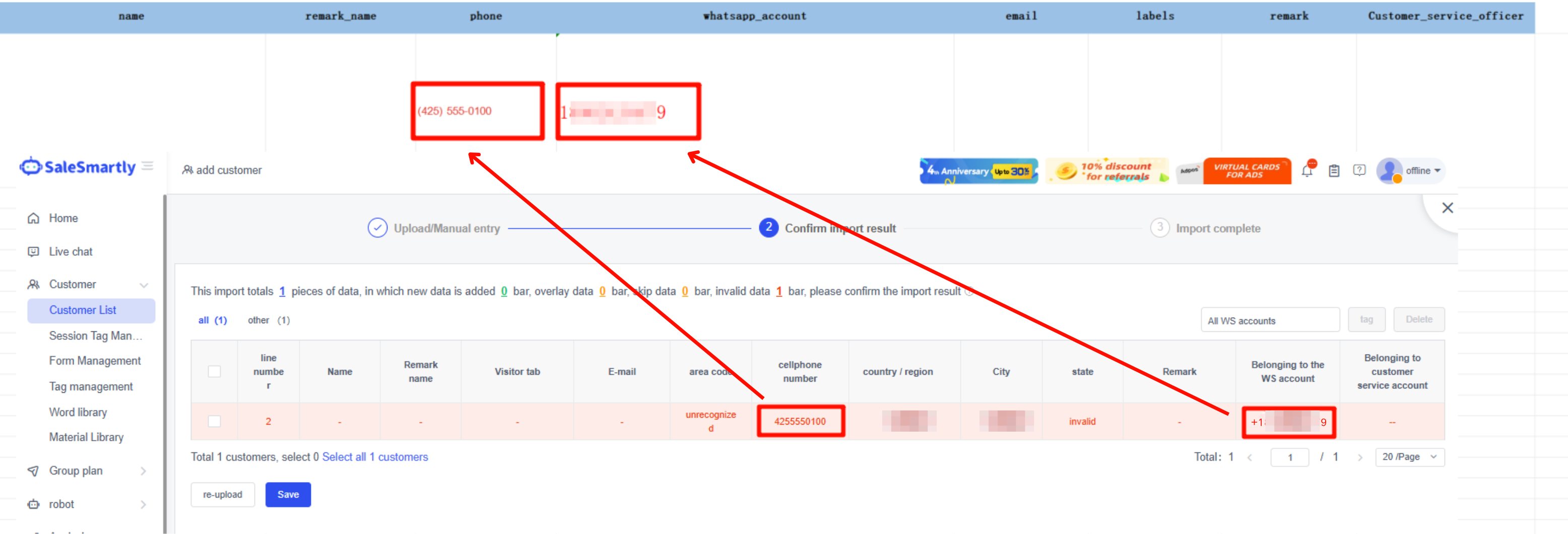Check the checkbox for line number 2

click(x=214, y=422)
